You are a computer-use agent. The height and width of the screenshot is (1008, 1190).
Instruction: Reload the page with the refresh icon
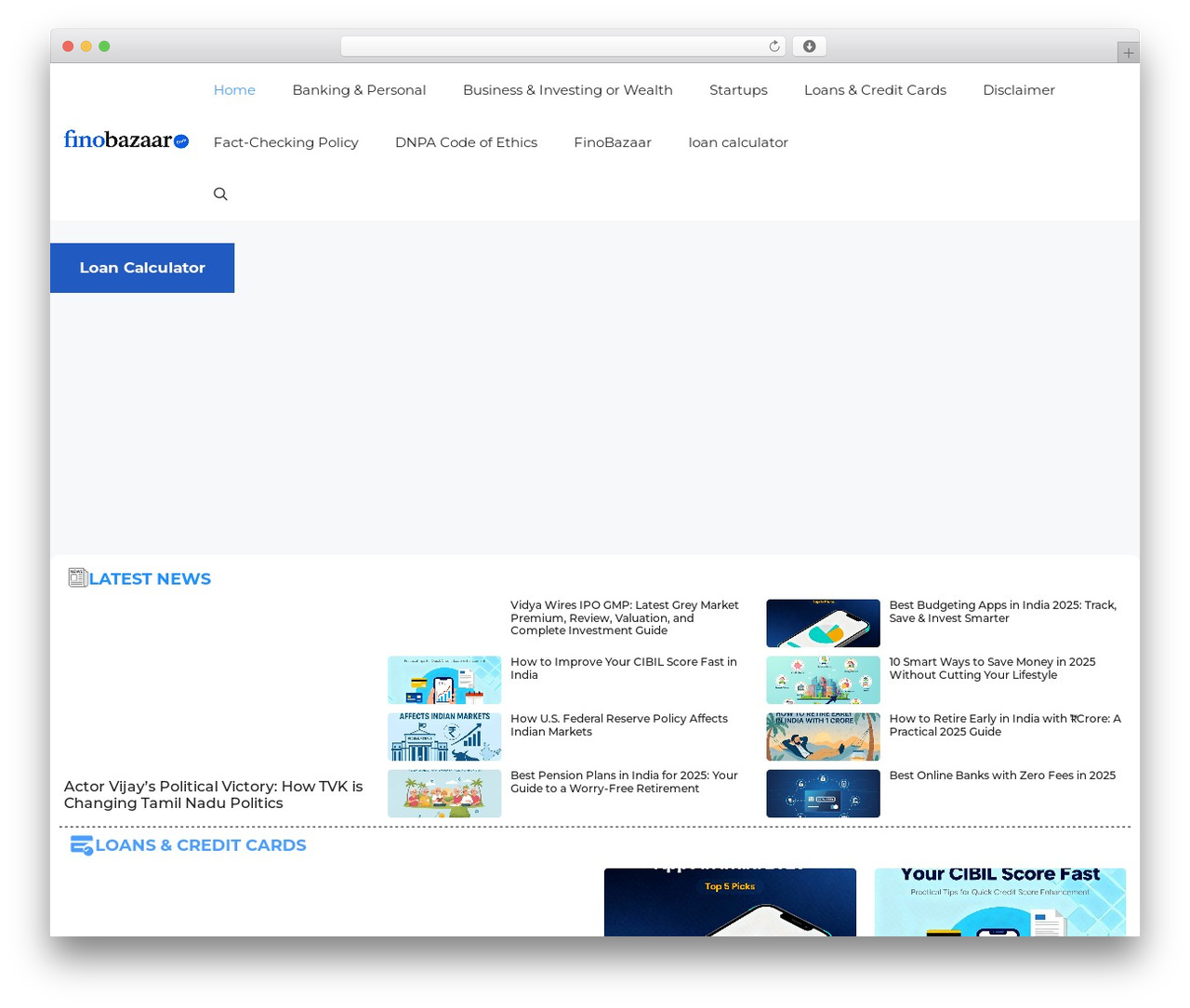[x=773, y=46]
